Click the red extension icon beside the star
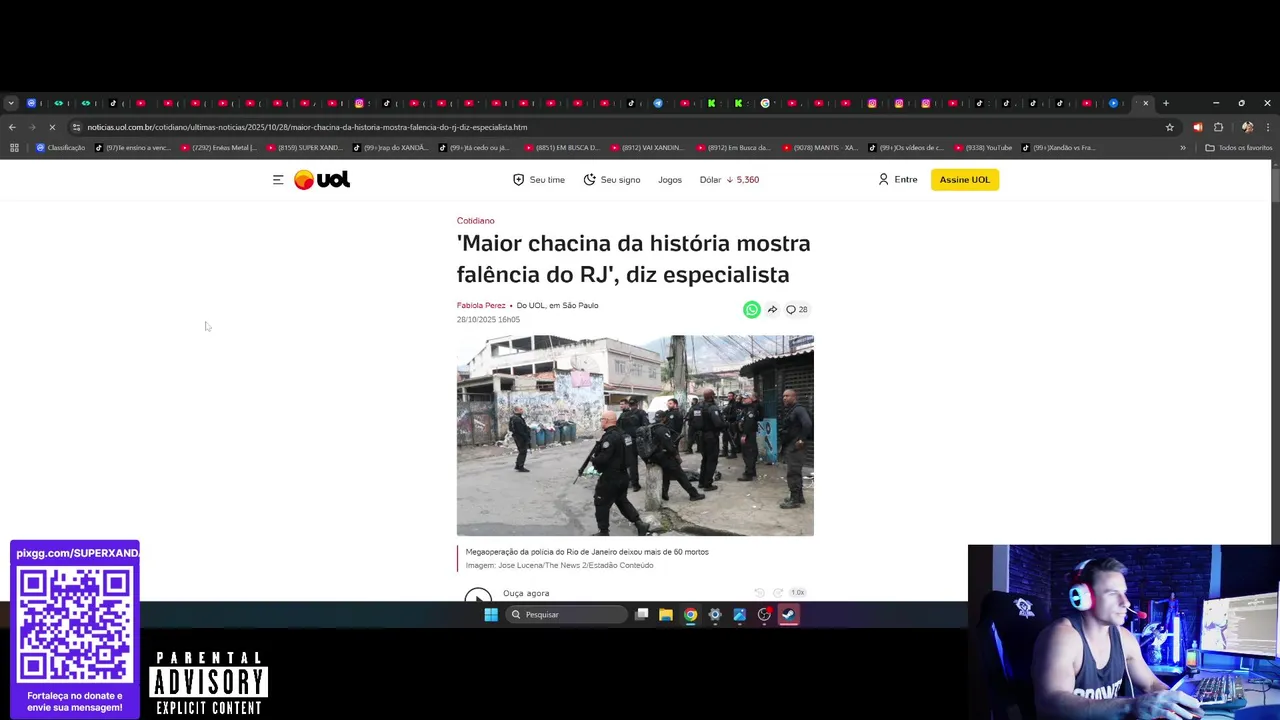Image resolution: width=1280 pixels, height=720 pixels. point(1197,127)
